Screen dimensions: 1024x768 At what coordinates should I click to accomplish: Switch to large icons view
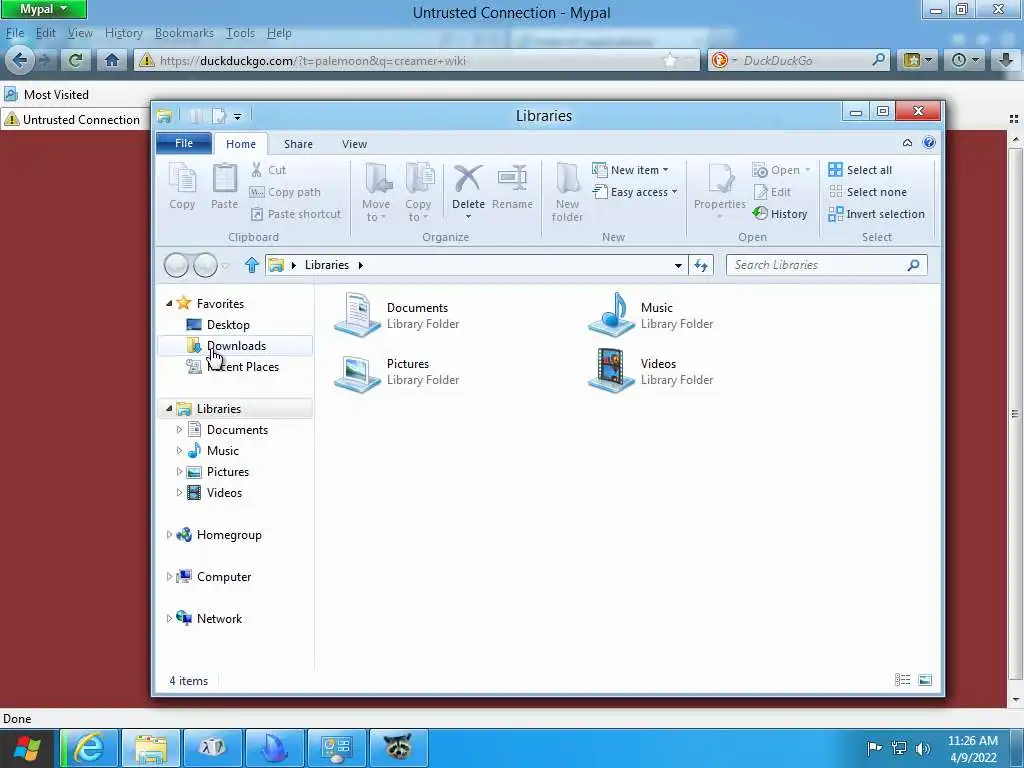tap(925, 680)
